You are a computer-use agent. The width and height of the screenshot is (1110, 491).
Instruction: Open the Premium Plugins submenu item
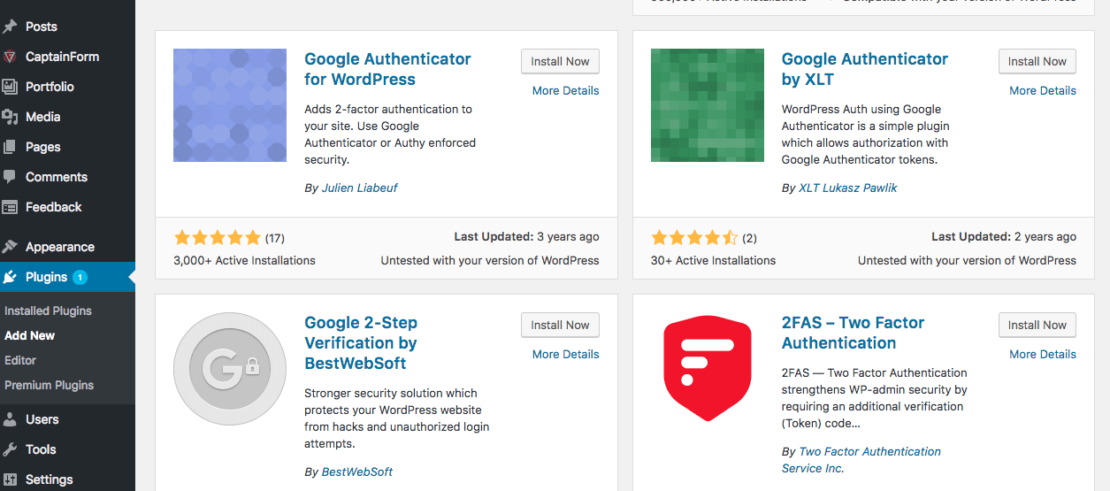click(x=49, y=386)
